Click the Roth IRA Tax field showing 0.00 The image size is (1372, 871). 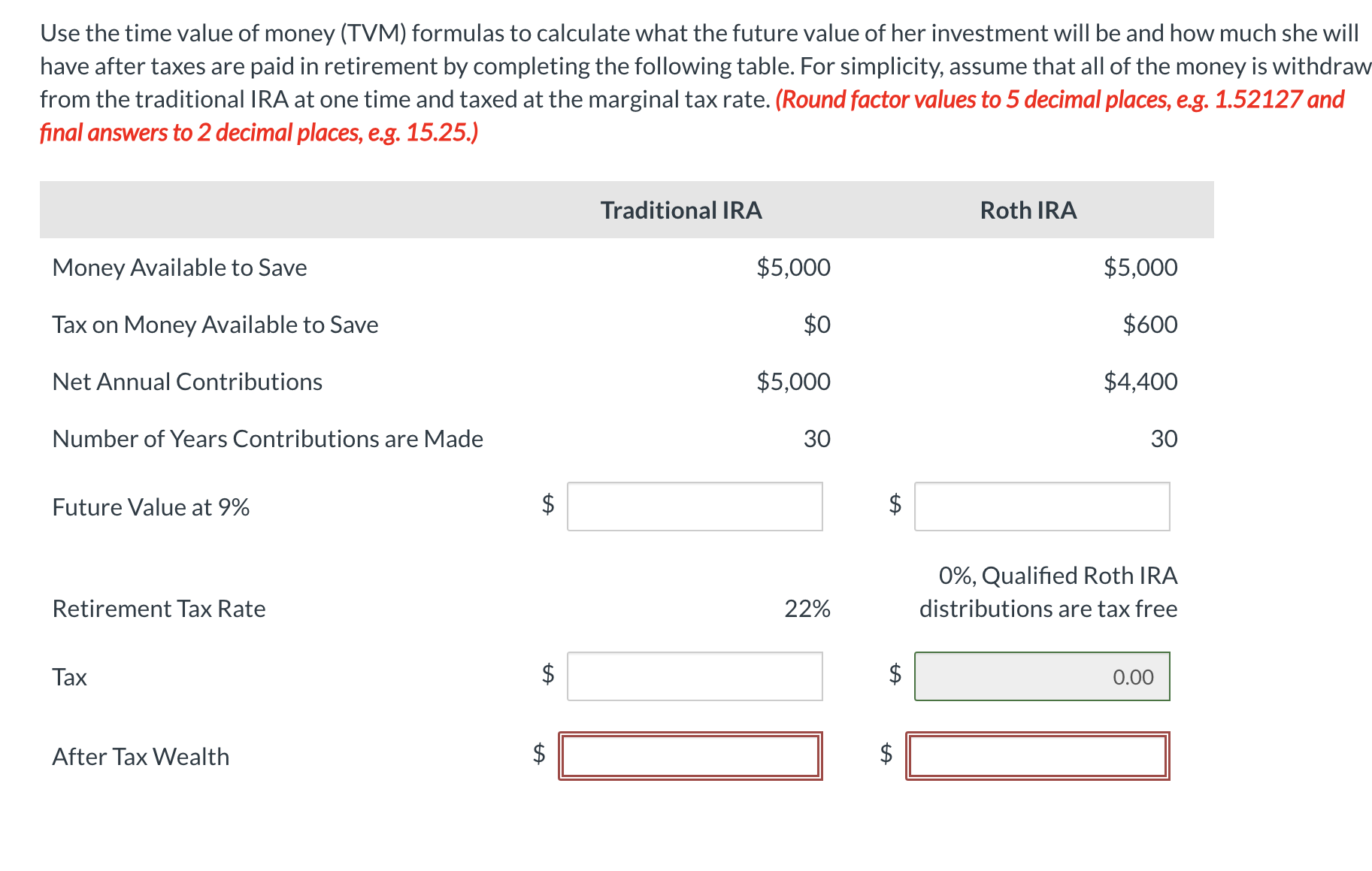(1041, 676)
